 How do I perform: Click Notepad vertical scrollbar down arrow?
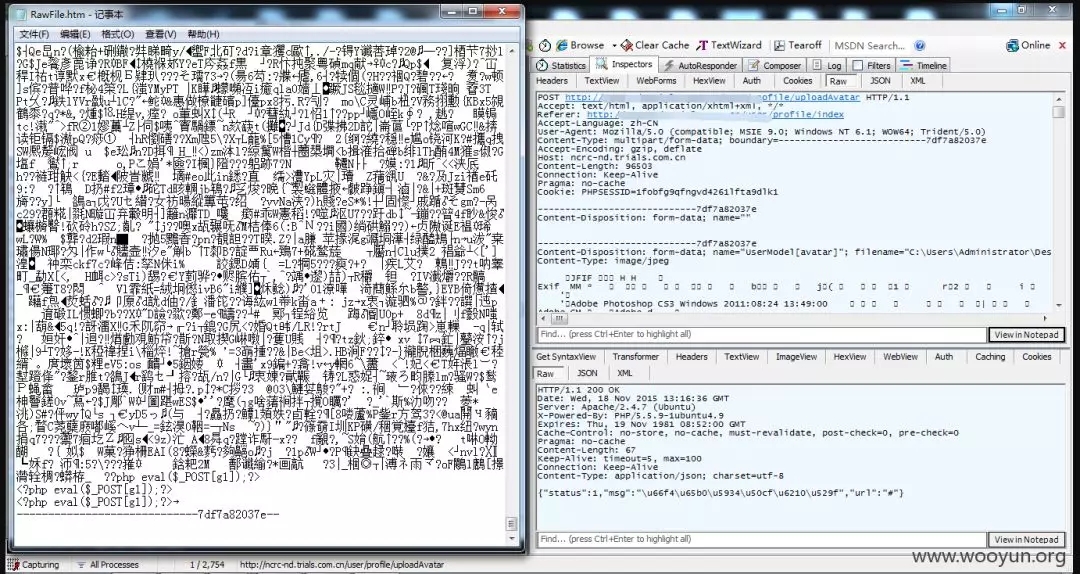(x=511, y=540)
